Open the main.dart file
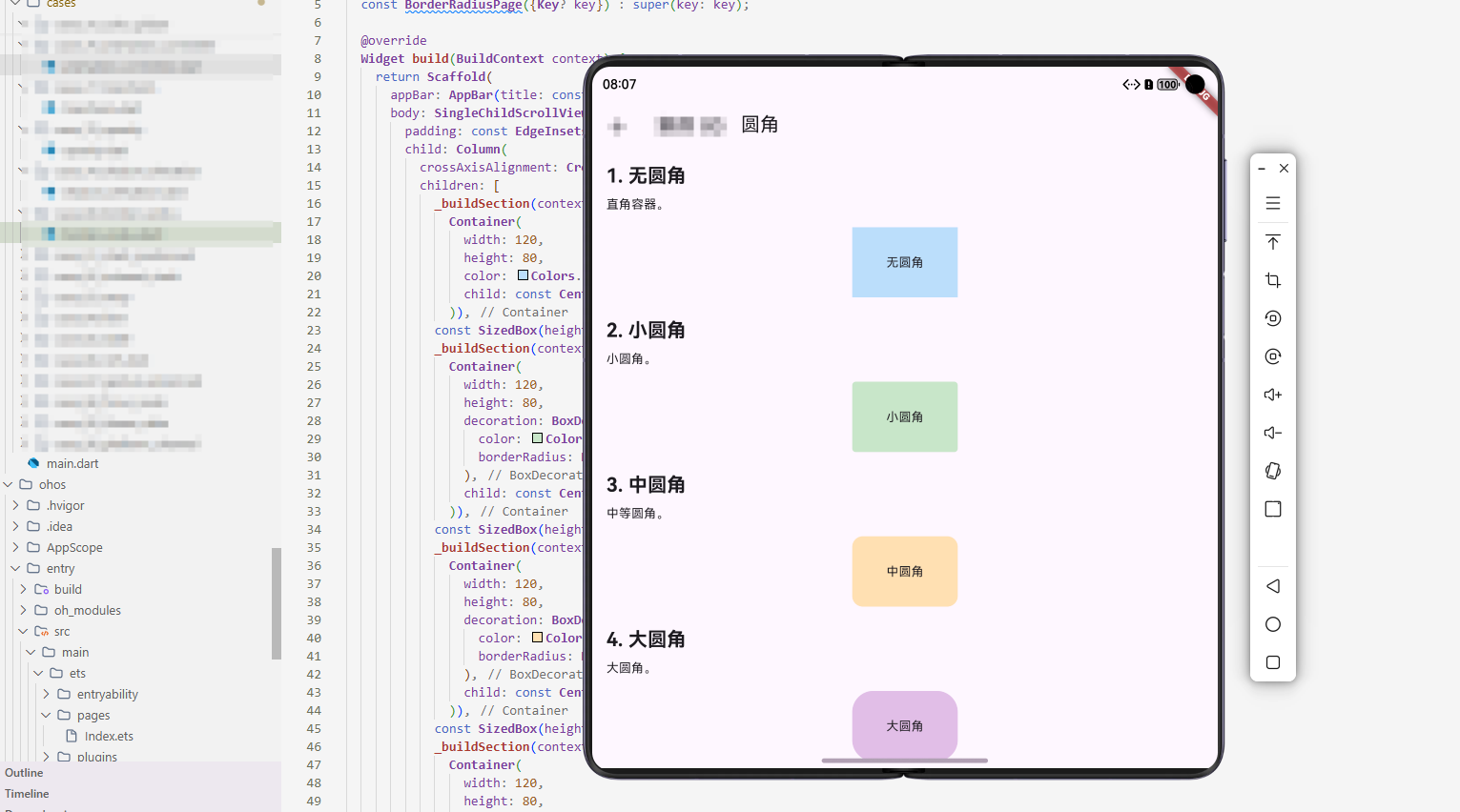Image resolution: width=1460 pixels, height=812 pixels. (x=73, y=462)
